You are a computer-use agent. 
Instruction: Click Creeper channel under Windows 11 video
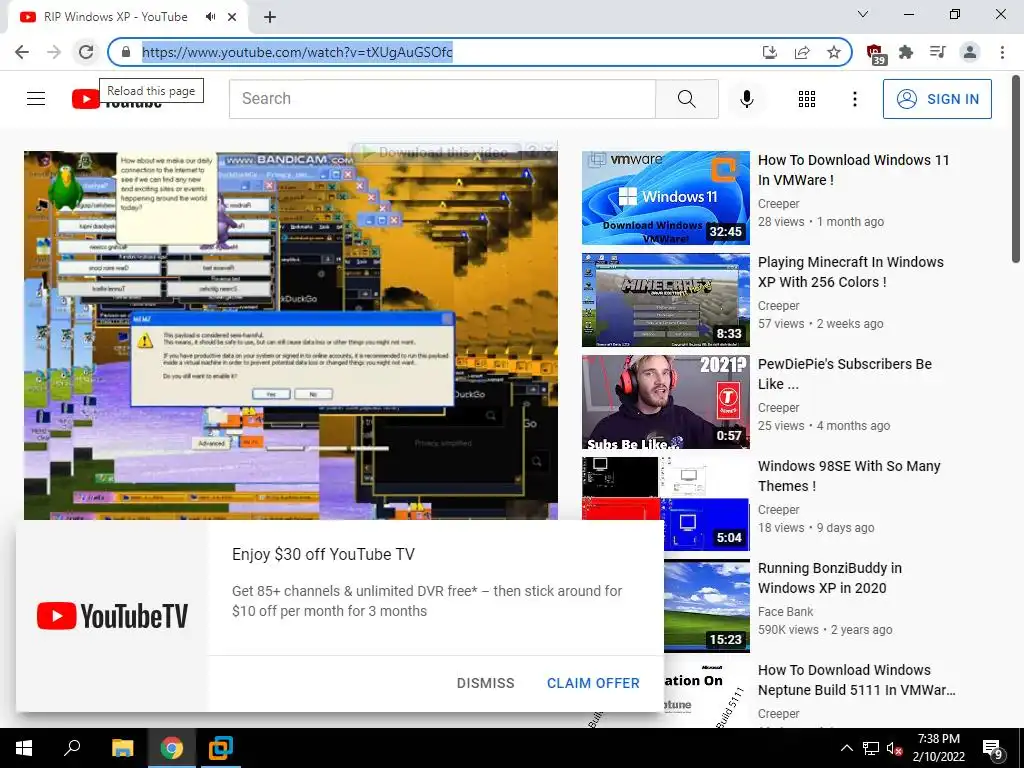[x=778, y=204]
